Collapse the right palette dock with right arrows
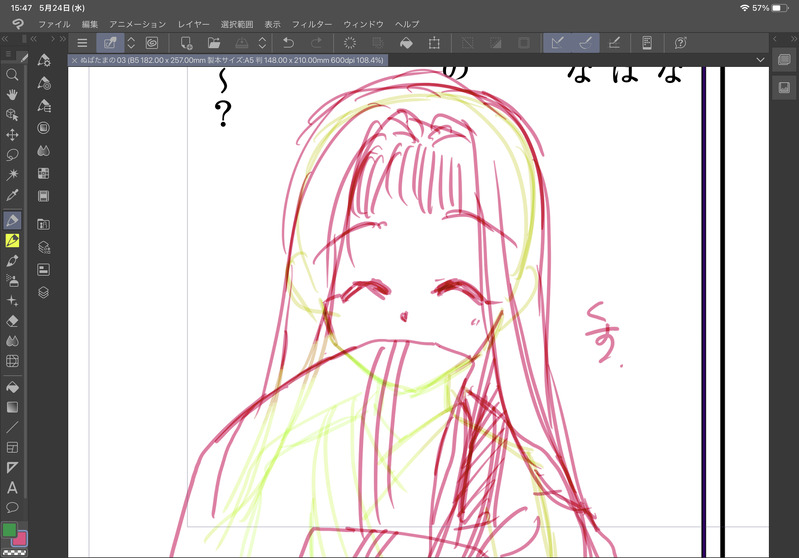The image size is (799, 558). tap(794, 39)
